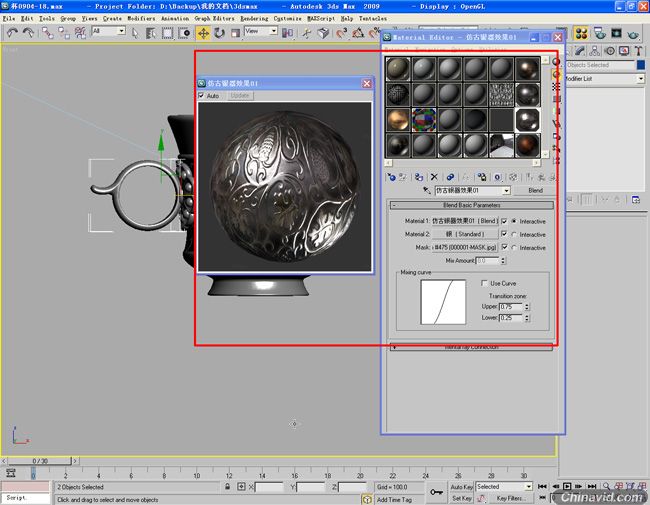Click Pick Material from Object eyedropper
The width and height of the screenshot is (650, 505).
[427, 190]
